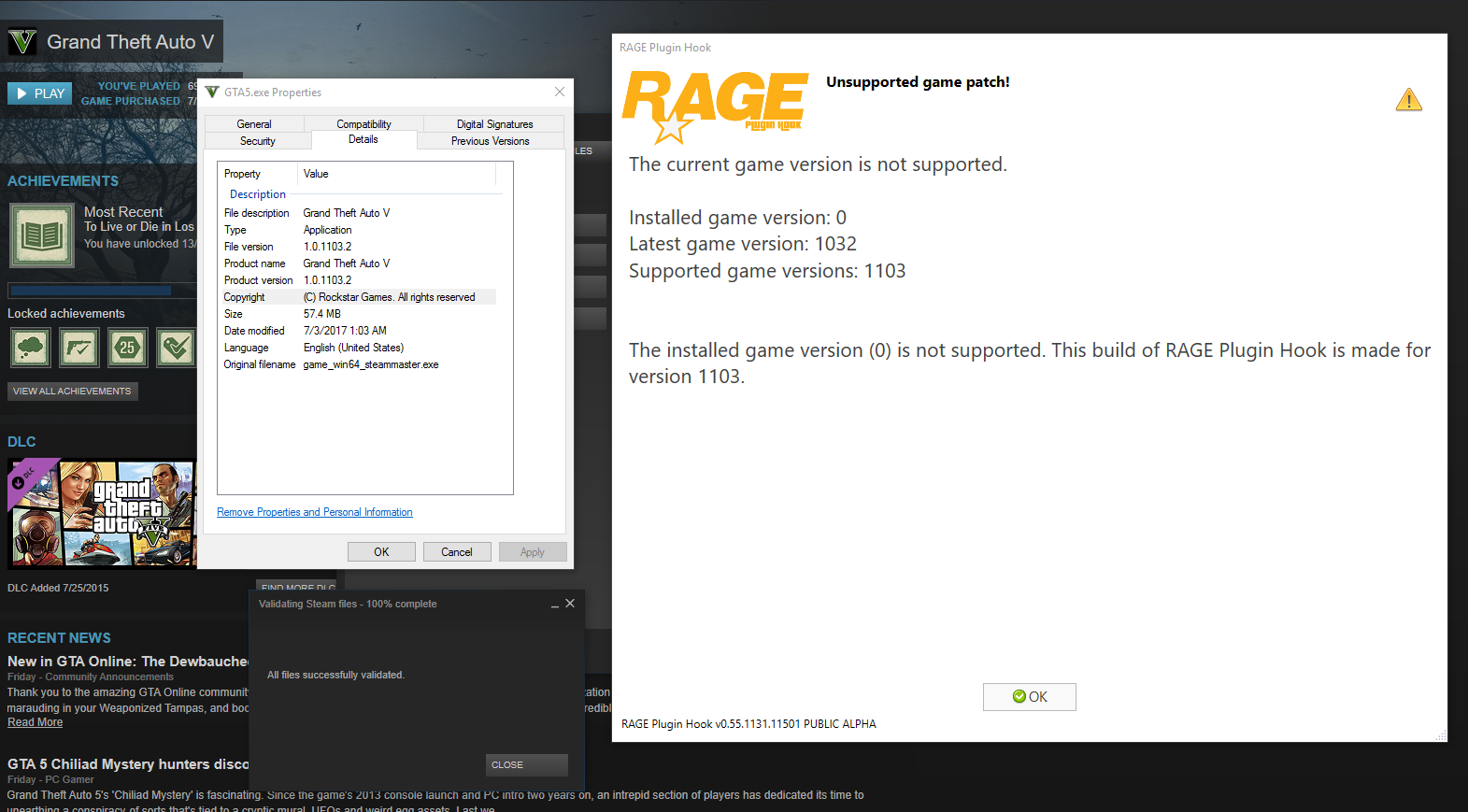Select the hexagon 25 locked achievement icon
1468x812 pixels.
click(127, 349)
